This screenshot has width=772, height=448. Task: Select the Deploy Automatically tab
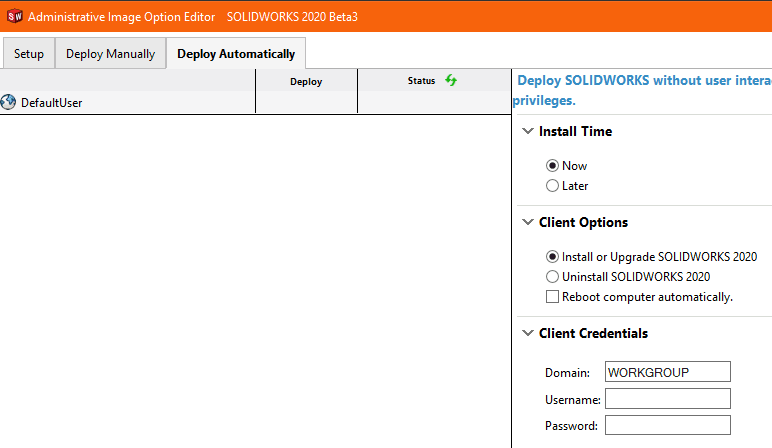[236, 54]
